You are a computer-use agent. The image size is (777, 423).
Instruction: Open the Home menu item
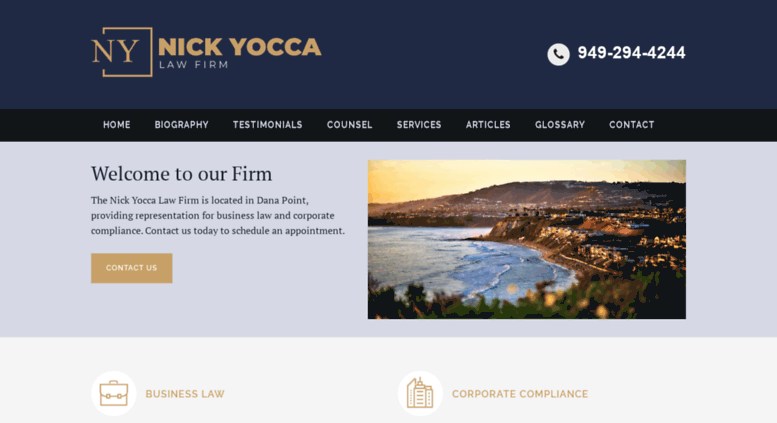click(116, 125)
